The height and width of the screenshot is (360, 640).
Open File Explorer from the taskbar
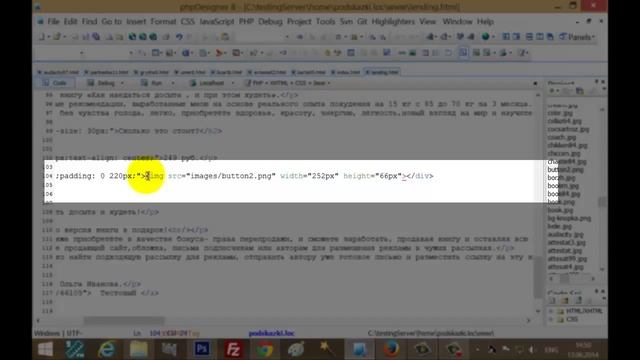click(138, 349)
